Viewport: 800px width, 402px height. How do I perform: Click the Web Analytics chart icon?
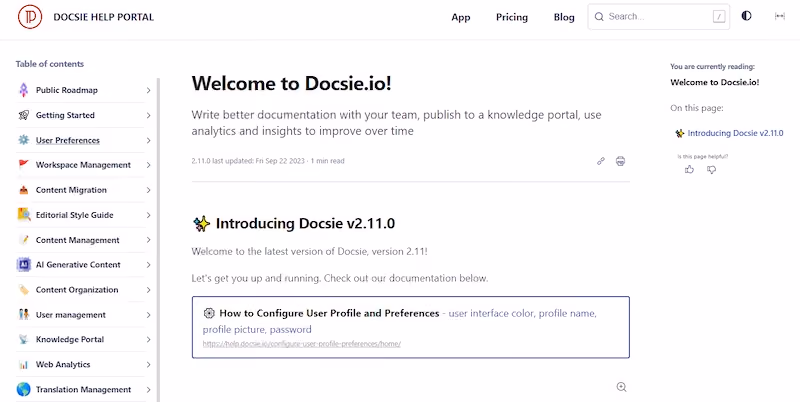[x=23, y=364]
